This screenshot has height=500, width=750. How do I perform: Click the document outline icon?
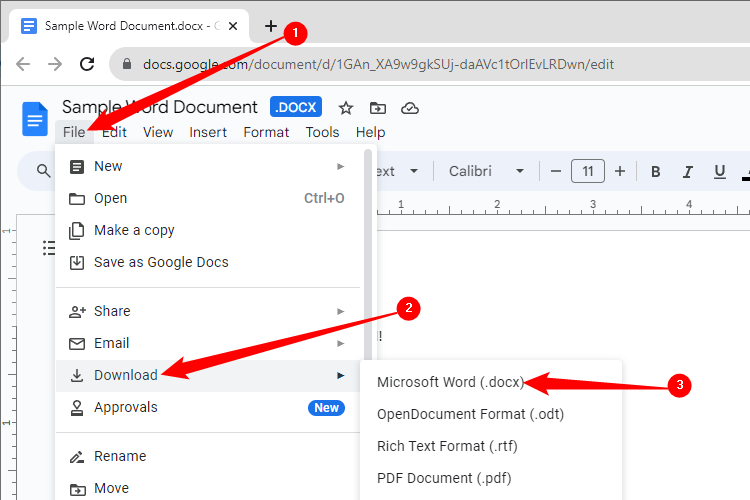pyautogui.click(x=48, y=248)
